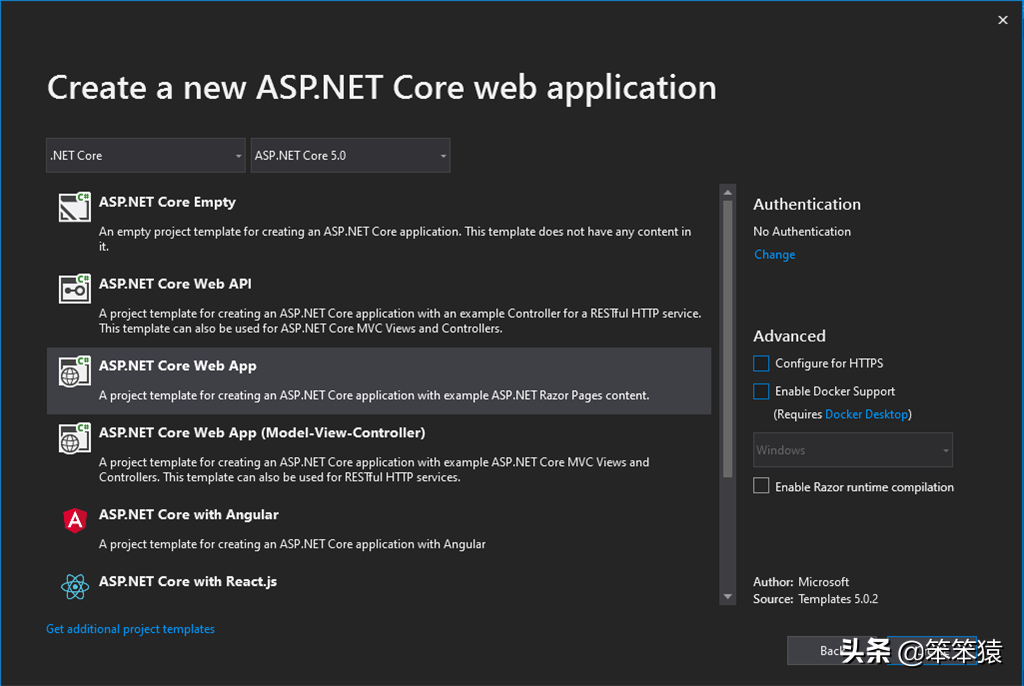Click the MVC Views and Controllers description

coord(374,470)
